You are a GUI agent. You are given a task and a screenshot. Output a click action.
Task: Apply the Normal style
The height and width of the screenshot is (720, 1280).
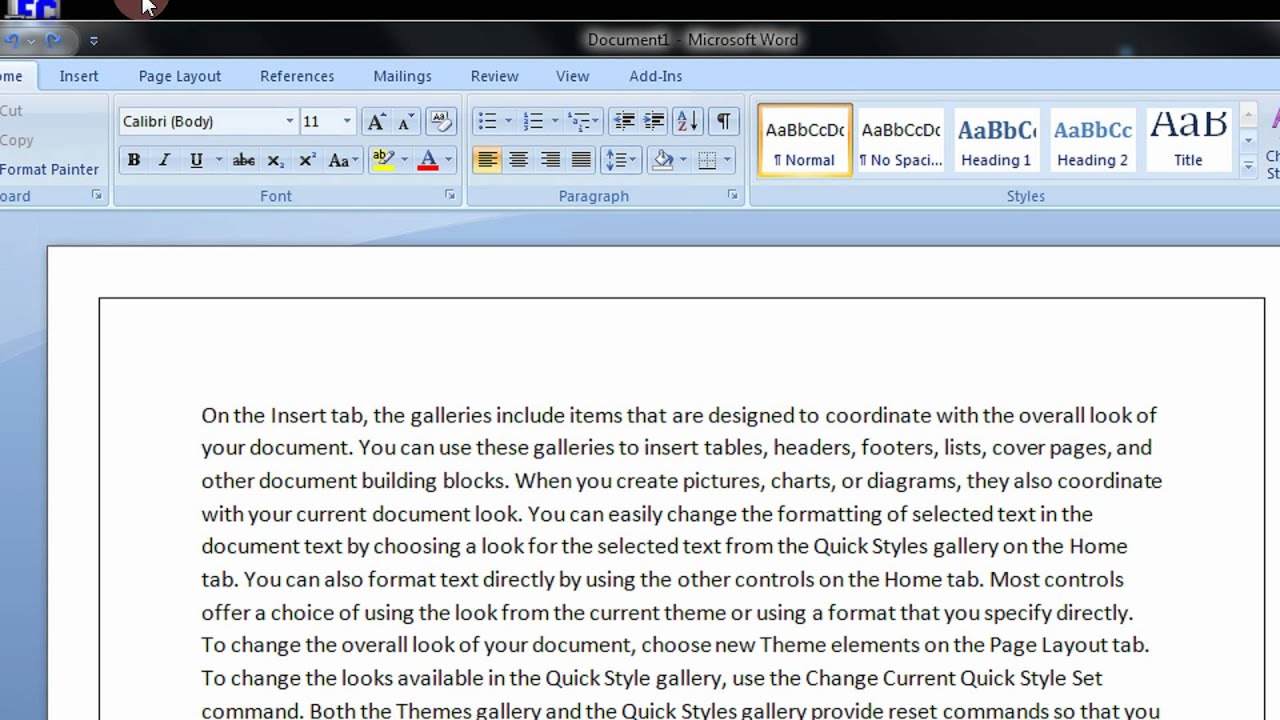pos(805,141)
